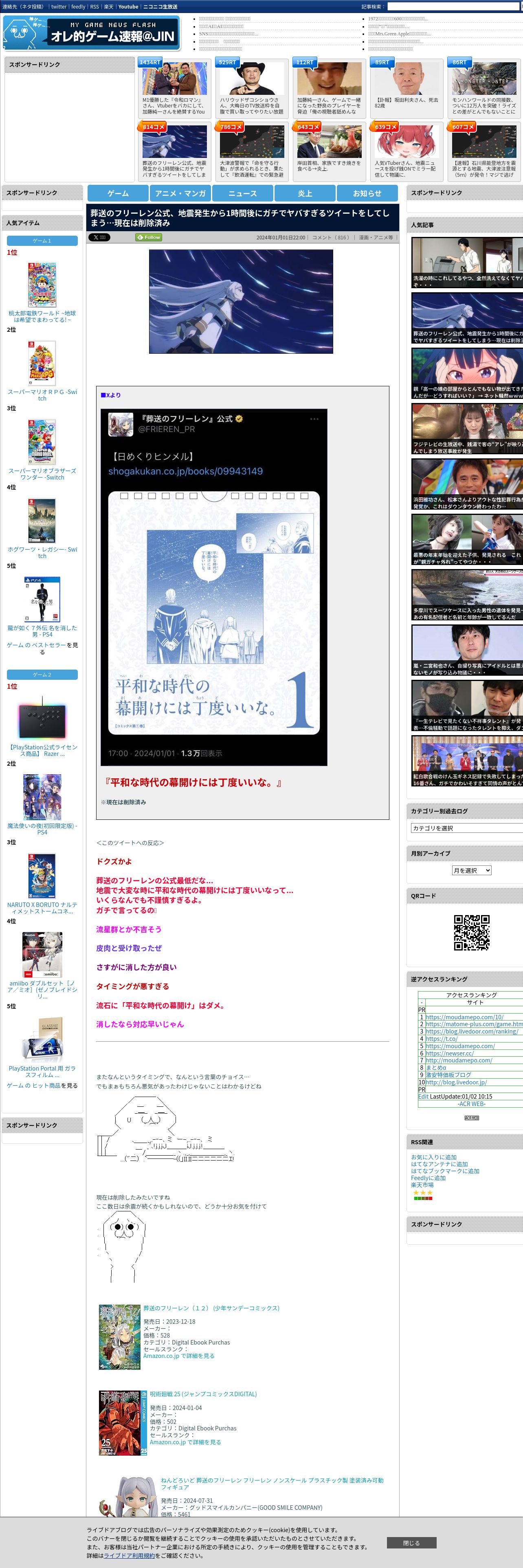Open the Frieren Nendoroid figure image
Image resolution: width=523 pixels, height=1568 pixels.
click(x=128, y=1497)
